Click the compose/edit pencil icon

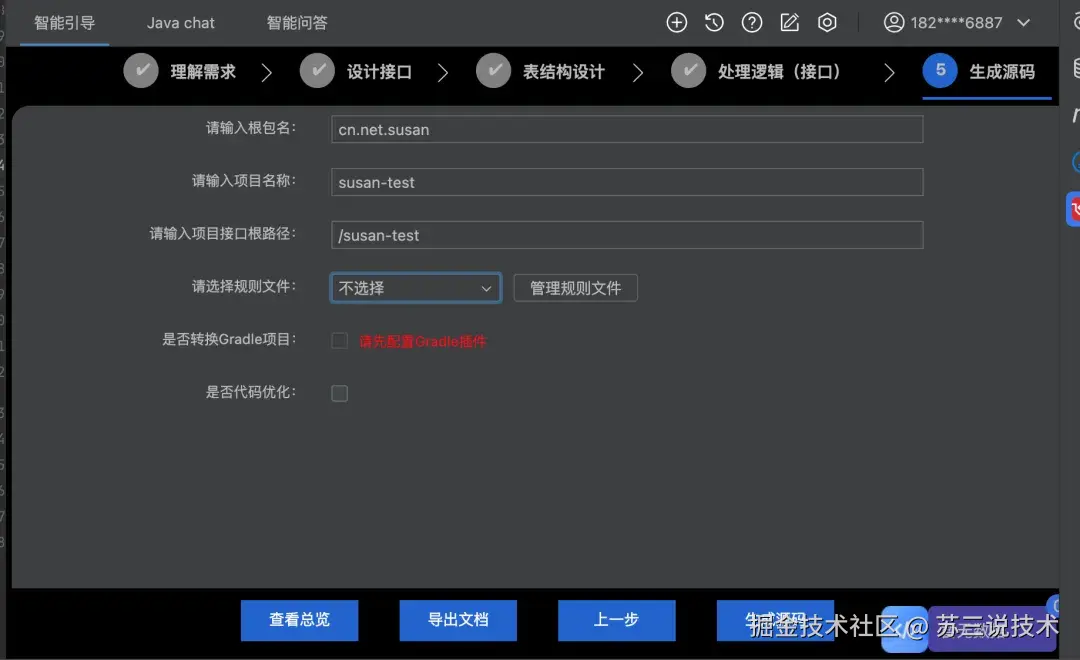(x=789, y=22)
